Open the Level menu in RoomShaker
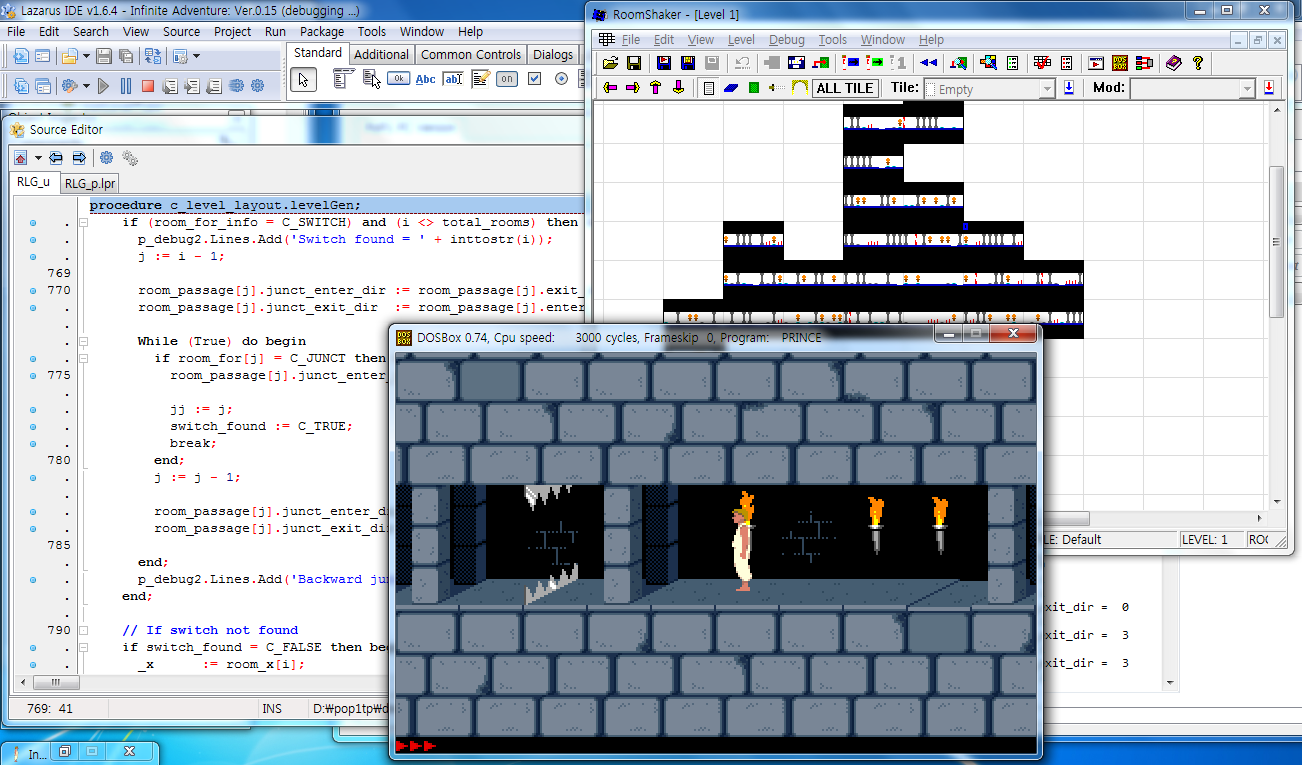The height and width of the screenshot is (765, 1302). pos(741,40)
